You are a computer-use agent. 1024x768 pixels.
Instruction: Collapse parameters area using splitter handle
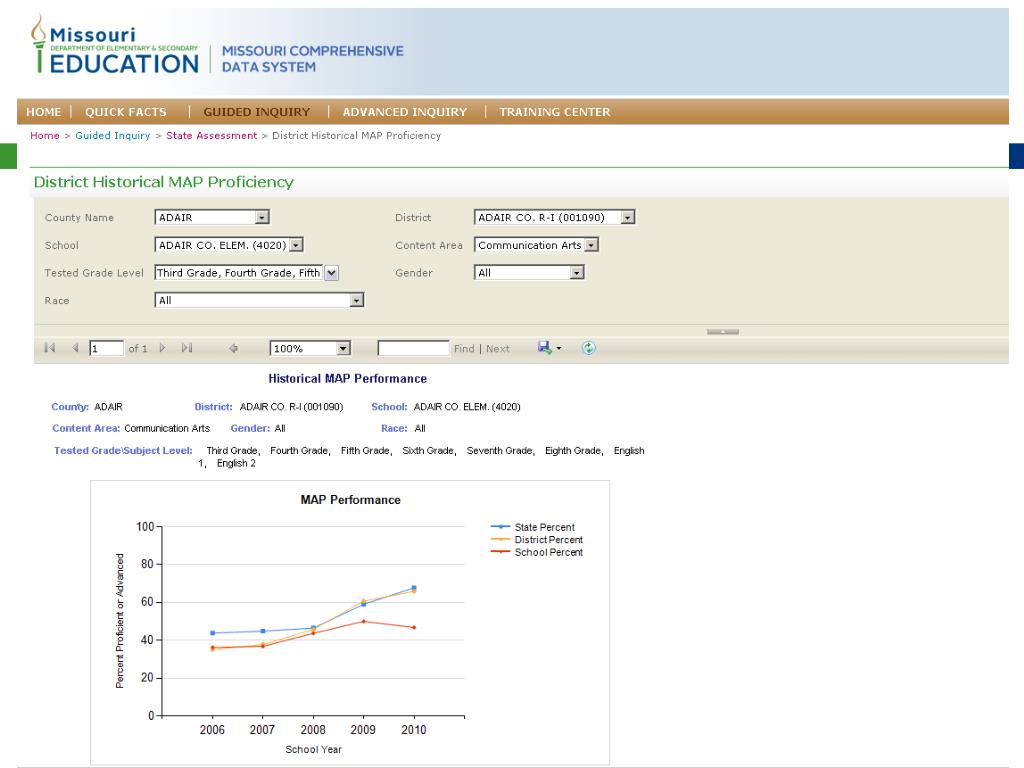coord(723,332)
